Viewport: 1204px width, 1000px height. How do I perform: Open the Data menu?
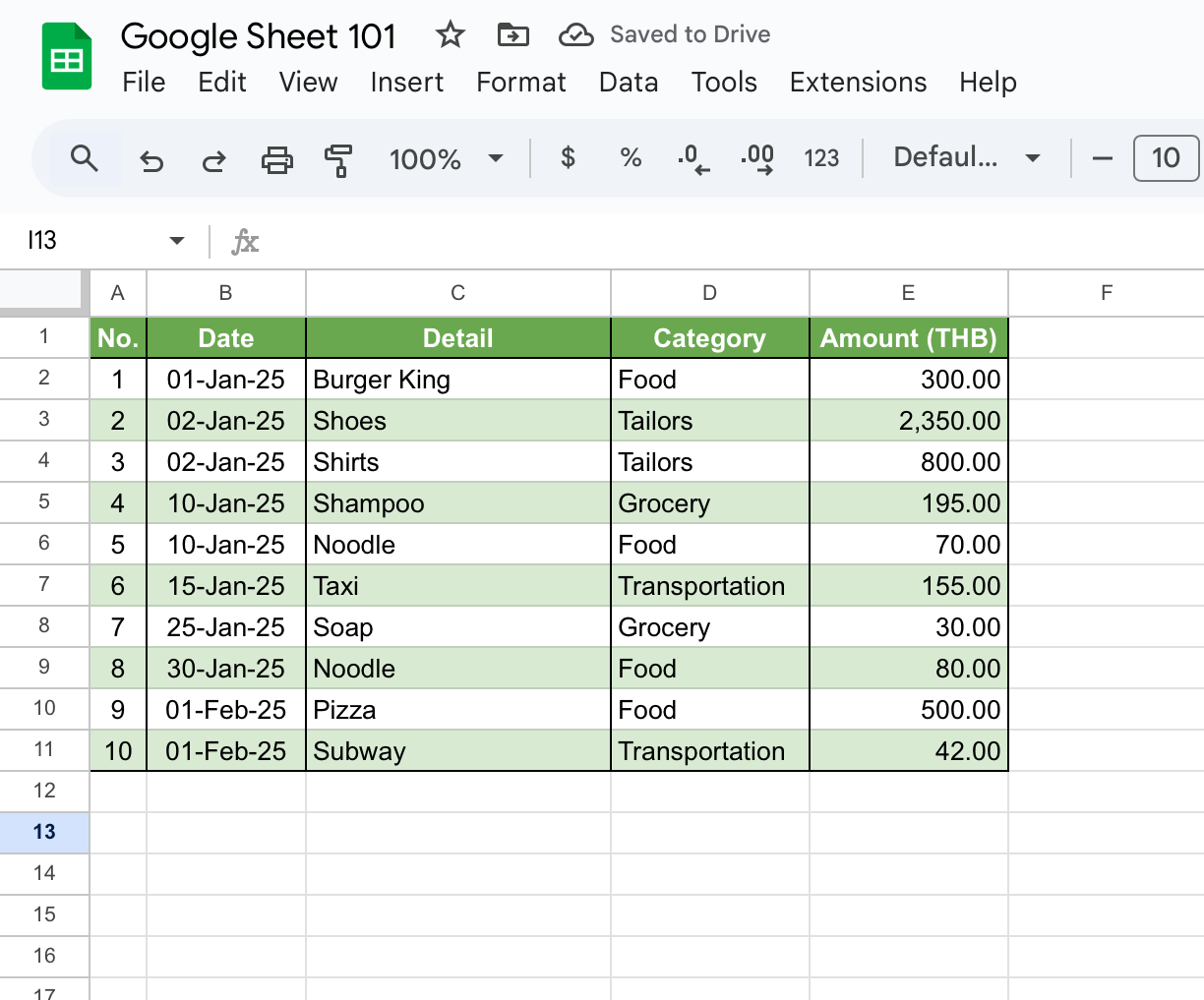tap(629, 83)
